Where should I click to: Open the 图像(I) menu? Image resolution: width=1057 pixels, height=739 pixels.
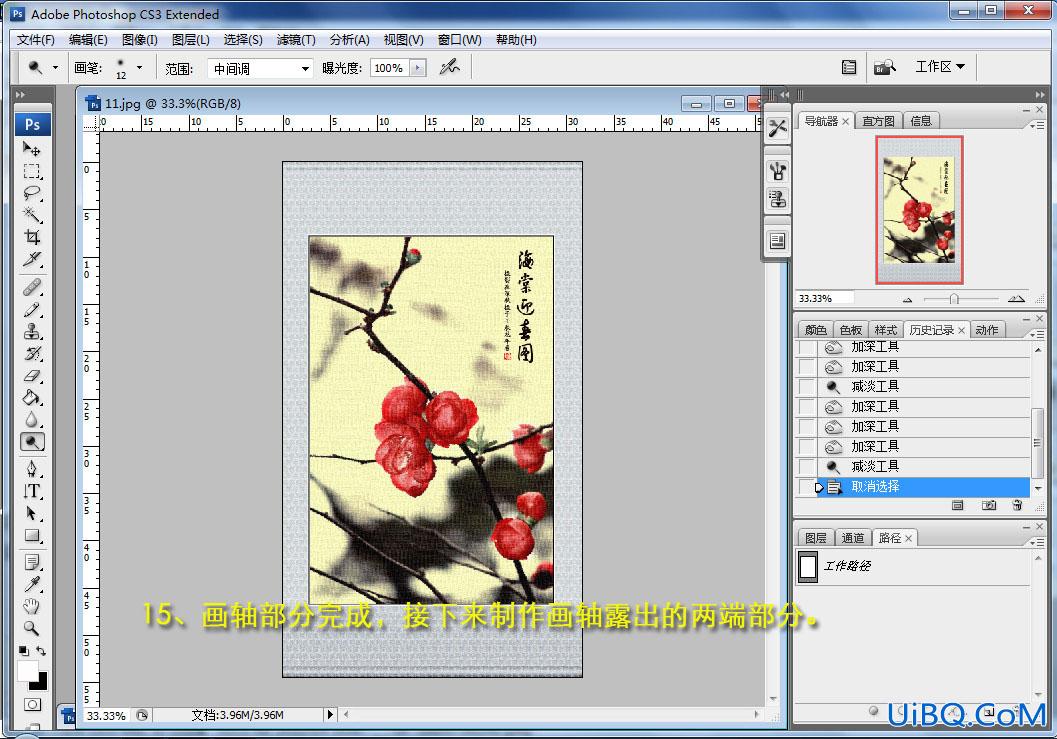point(140,40)
